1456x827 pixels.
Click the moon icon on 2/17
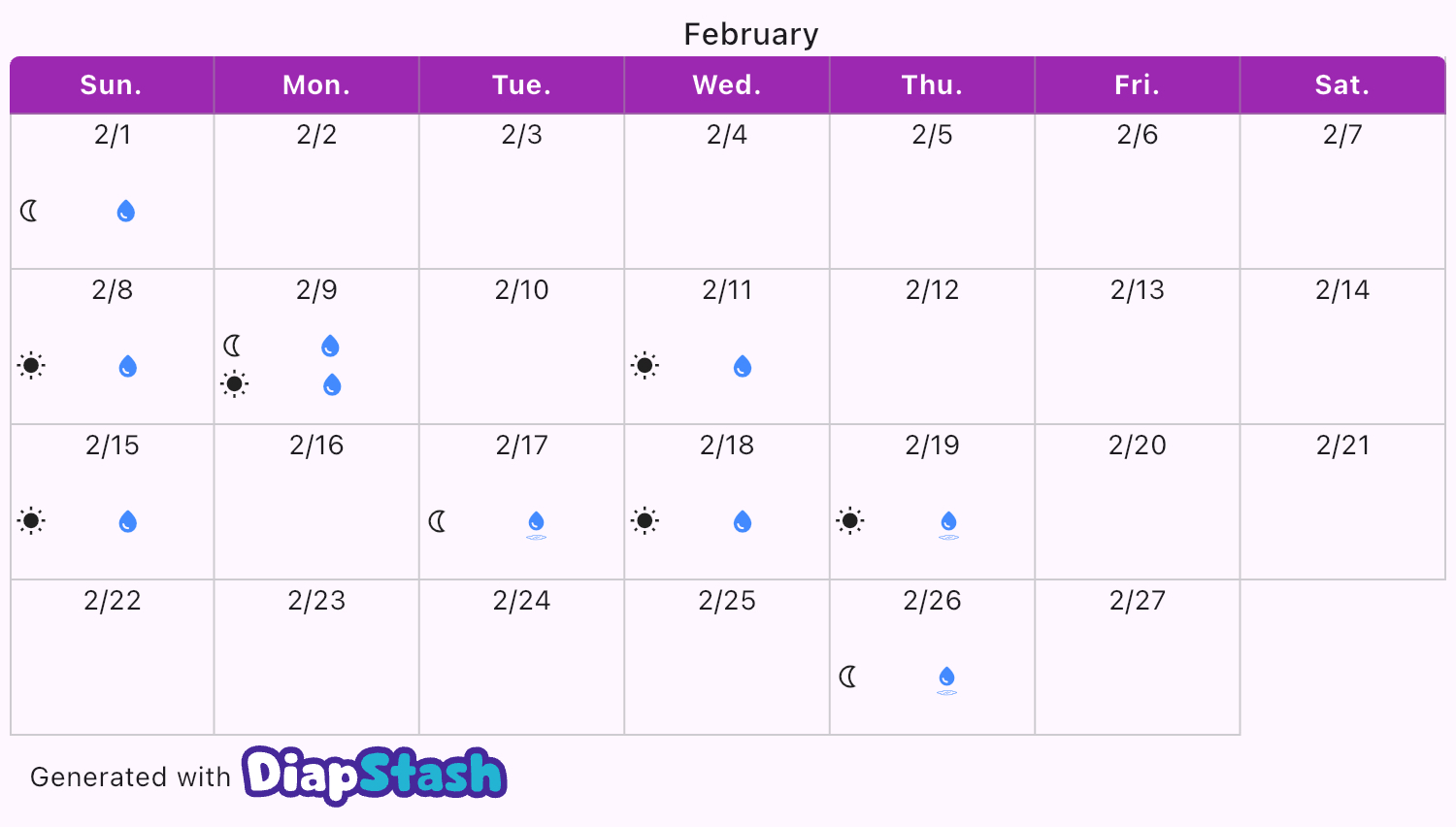pyautogui.click(x=438, y=521)
